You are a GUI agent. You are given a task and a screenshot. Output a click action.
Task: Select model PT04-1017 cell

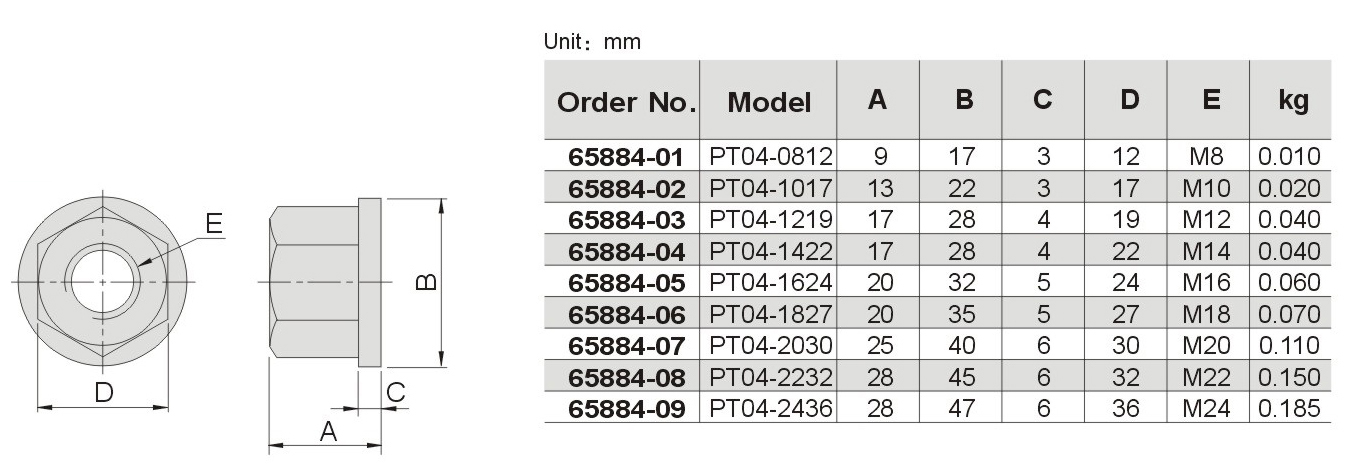click(x=769, y=188)
